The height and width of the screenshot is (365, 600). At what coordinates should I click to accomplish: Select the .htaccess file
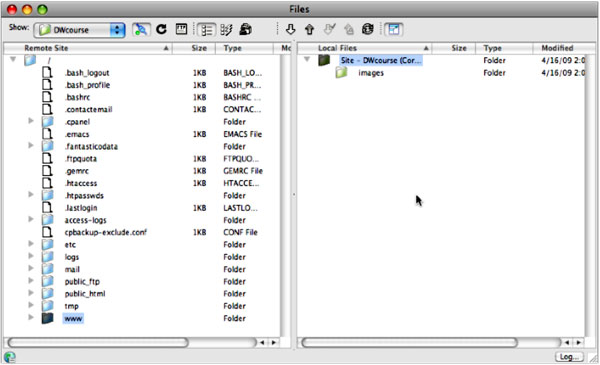[81, 184]
